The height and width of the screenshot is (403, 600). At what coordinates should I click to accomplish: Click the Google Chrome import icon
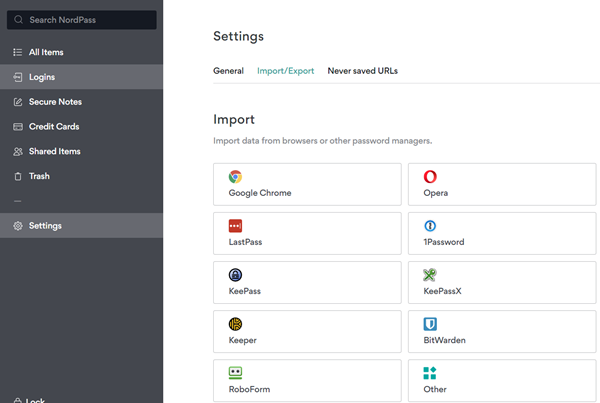236,177
